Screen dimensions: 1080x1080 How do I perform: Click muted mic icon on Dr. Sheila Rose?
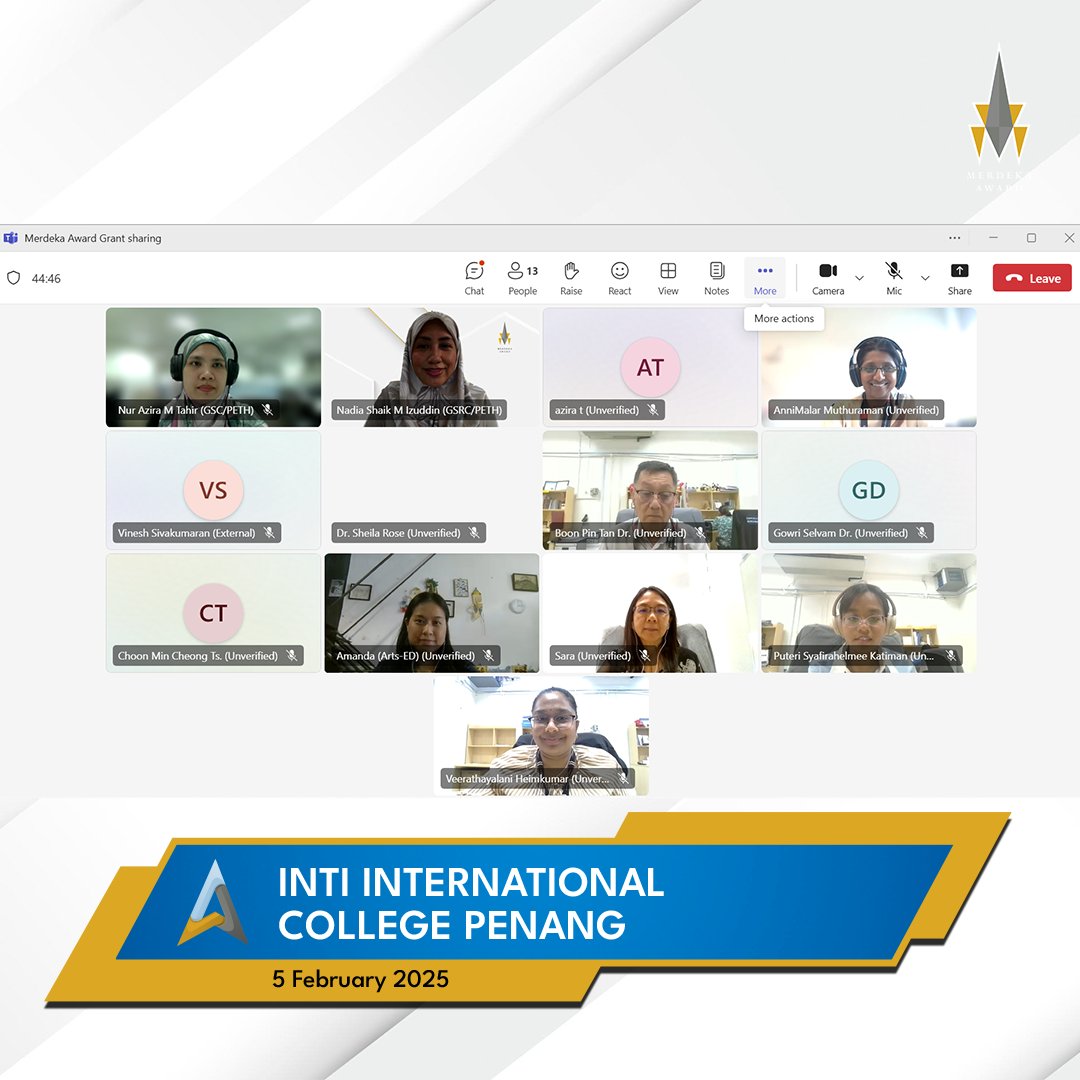coord(474,532)
